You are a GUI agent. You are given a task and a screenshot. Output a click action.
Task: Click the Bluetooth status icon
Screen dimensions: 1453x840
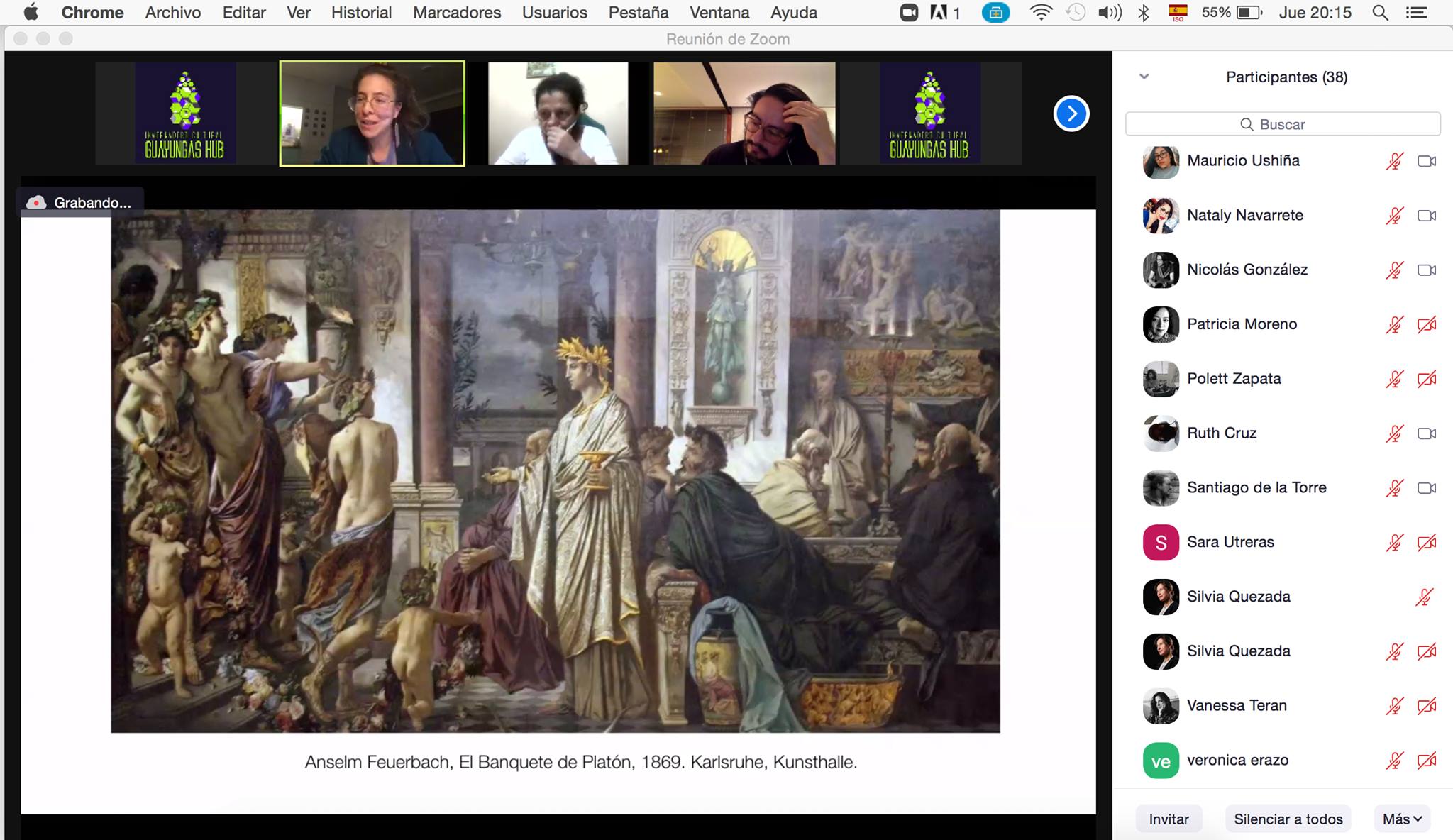click(x=1144, y=13)
